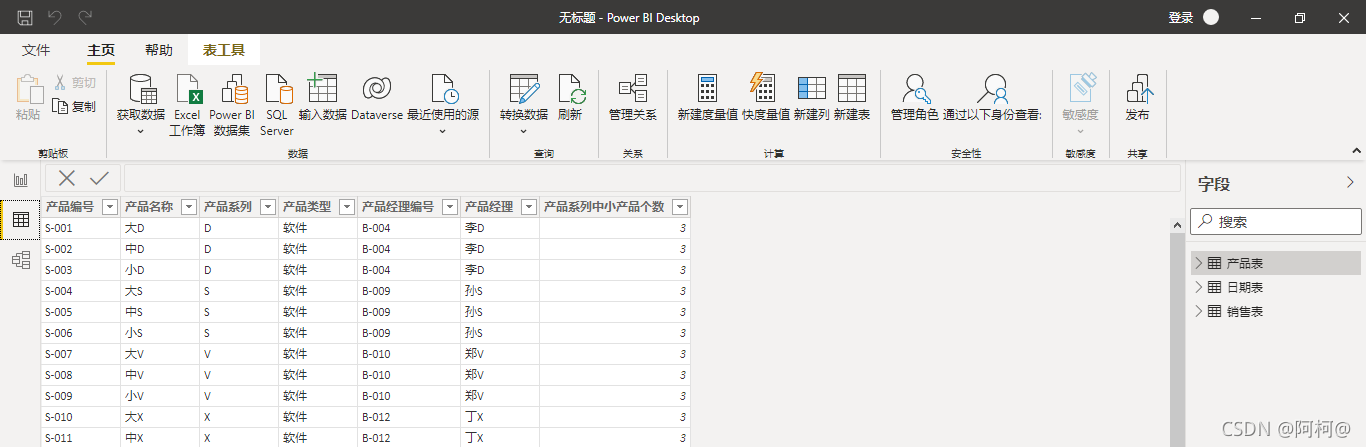Click the vertical scrollbar of data grid
Image resolution: width=1366 pixels, height=447 pixels.
pyautogui.click(x=1177, y=330)
